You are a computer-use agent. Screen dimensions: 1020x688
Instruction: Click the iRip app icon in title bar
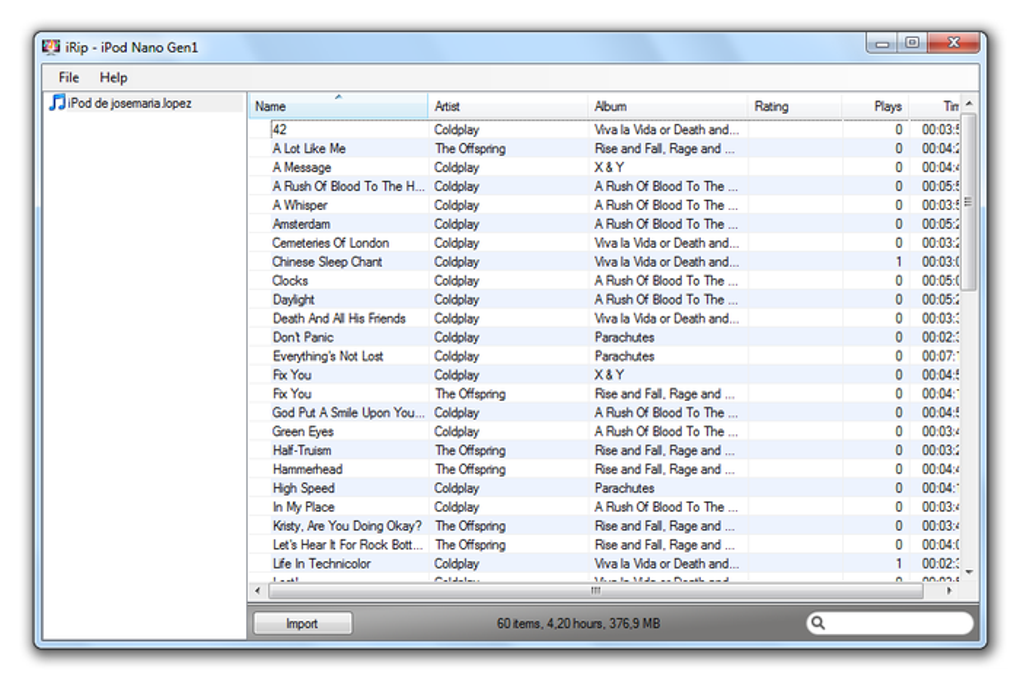tap(51, 47)
